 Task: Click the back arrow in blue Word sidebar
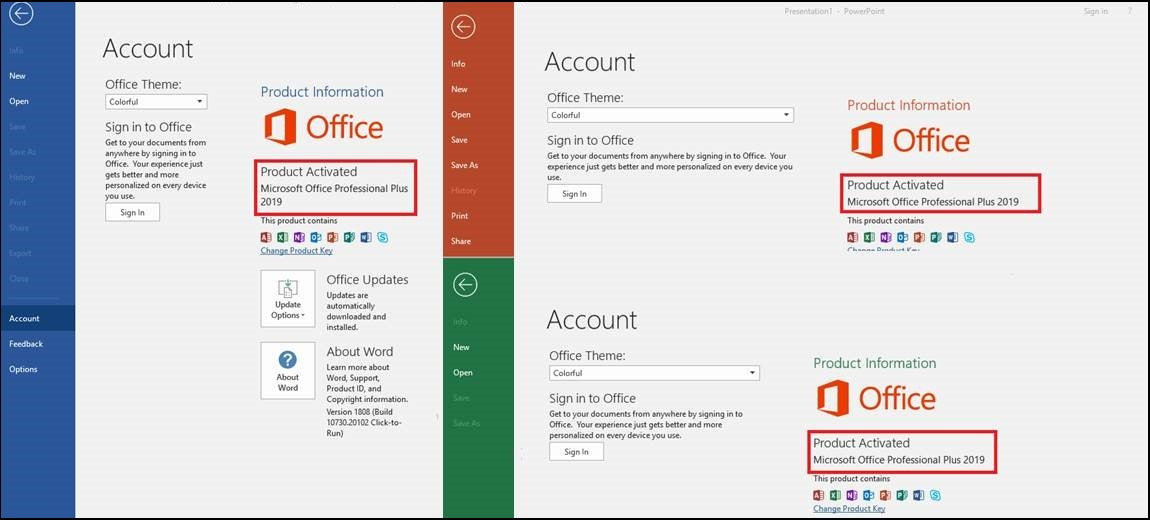pos(21,14)
